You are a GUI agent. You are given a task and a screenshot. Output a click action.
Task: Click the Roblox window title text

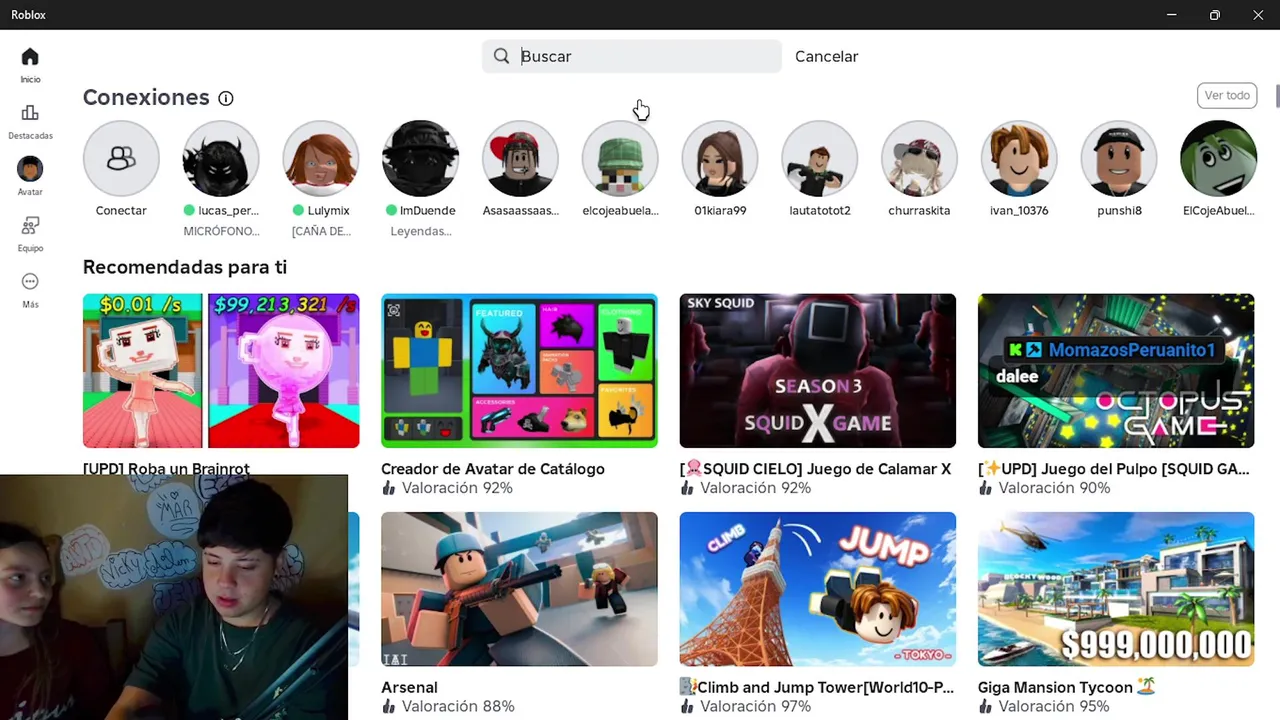click(28, 15)
